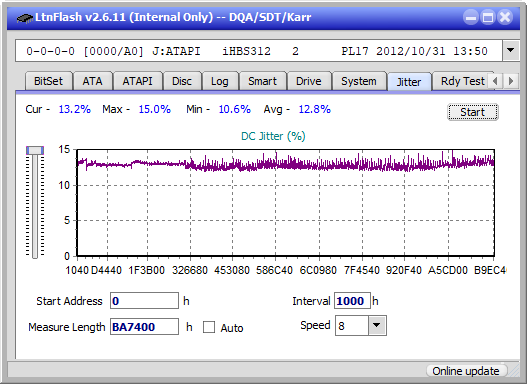
Task: Click the x-axis label 1F3B00
Action: click(147, 270)
